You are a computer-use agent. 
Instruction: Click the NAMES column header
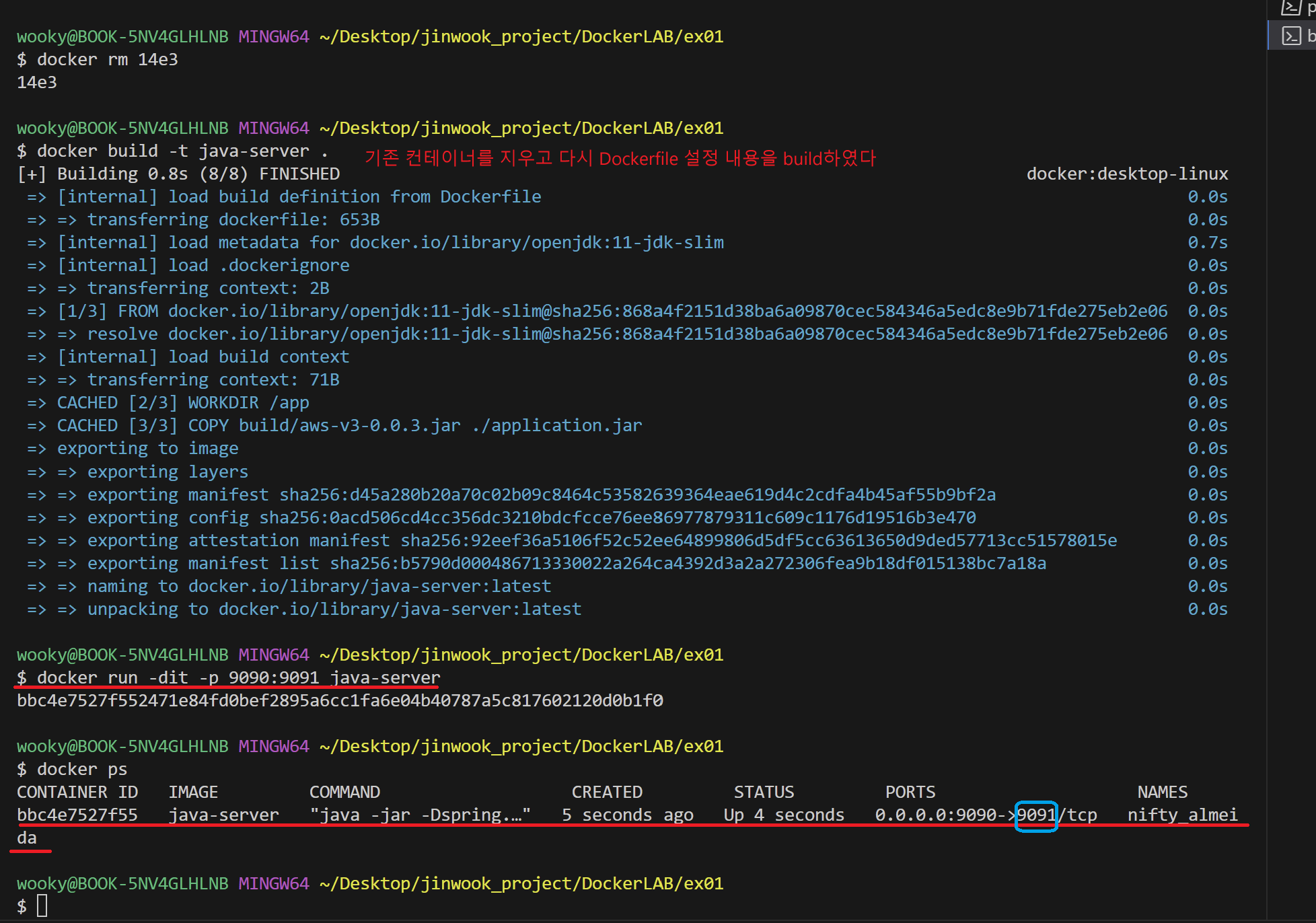pyautogui.click(x=1162, y=792)
